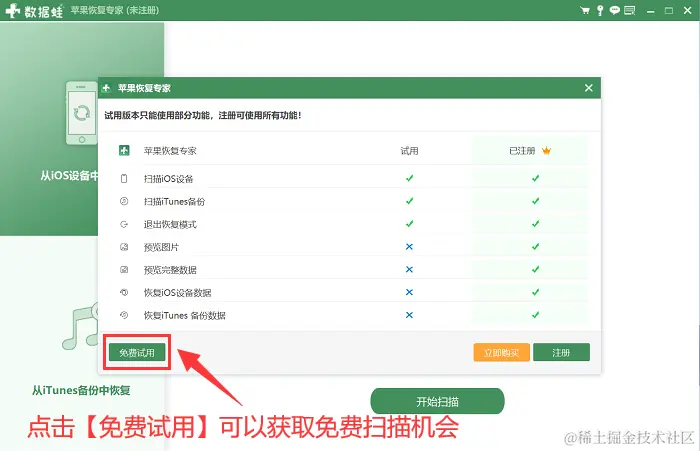Image resolution: width=700 pixels, height=451 pixels.
Task: Click the 开始扫描 start scan button
Action: (437, 401)
